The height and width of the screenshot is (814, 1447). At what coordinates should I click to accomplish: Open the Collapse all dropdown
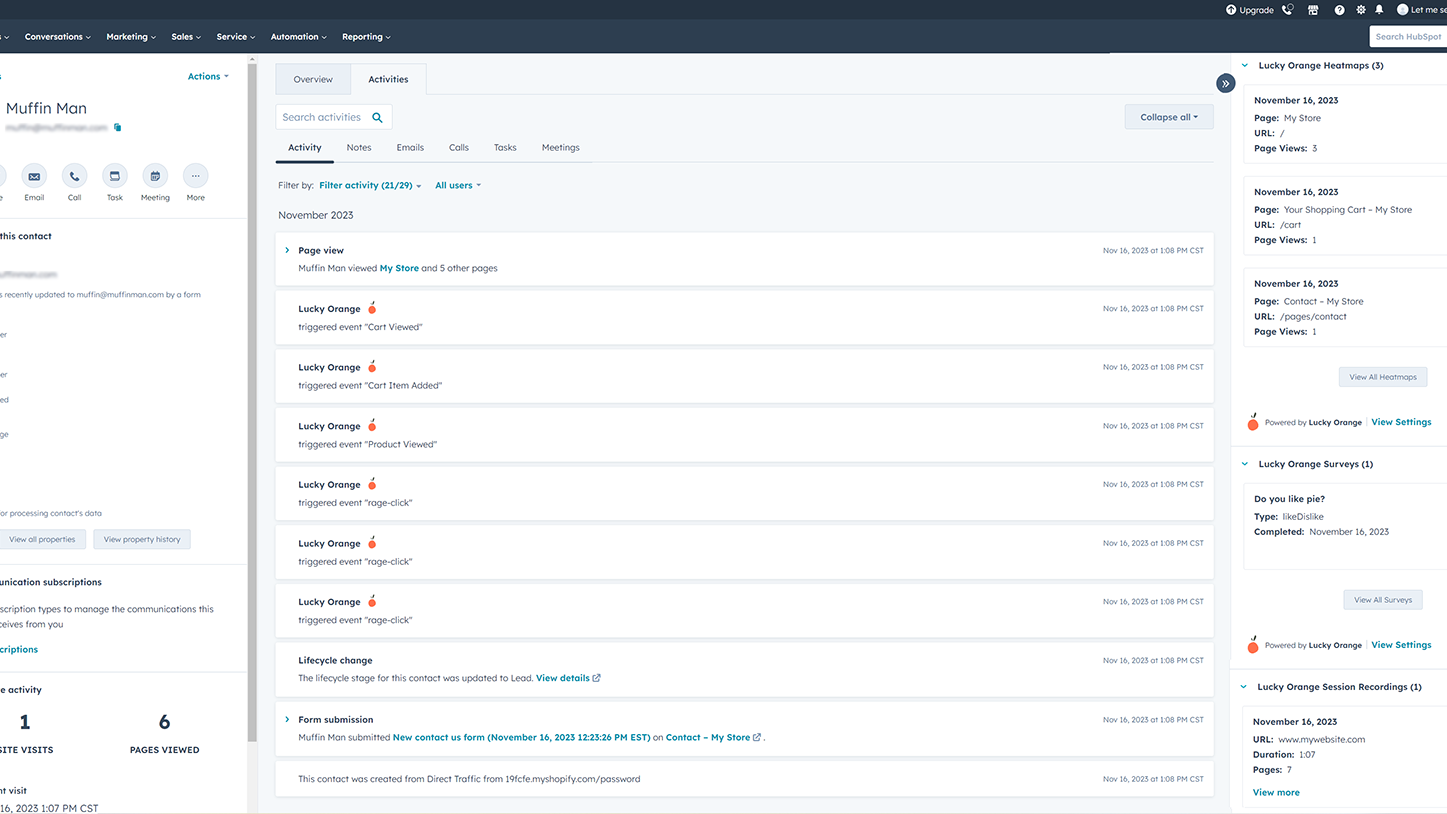pyautogui.click(x=1168, y=117)
